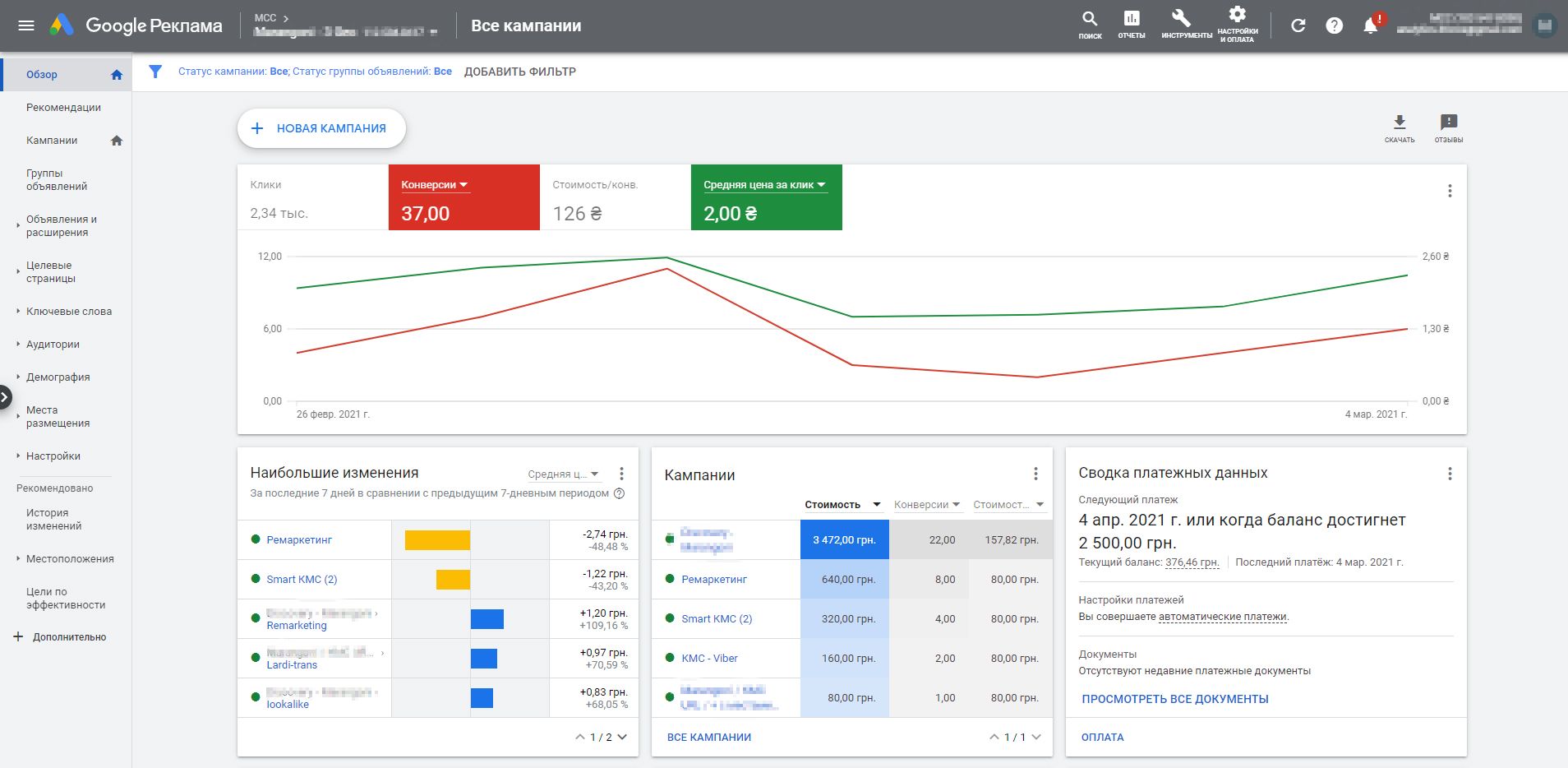Screen dimensions: 1568x768
Task: Toggle the Ремаркетинг campaign status dot in Кампании
Action: [670, 579]
